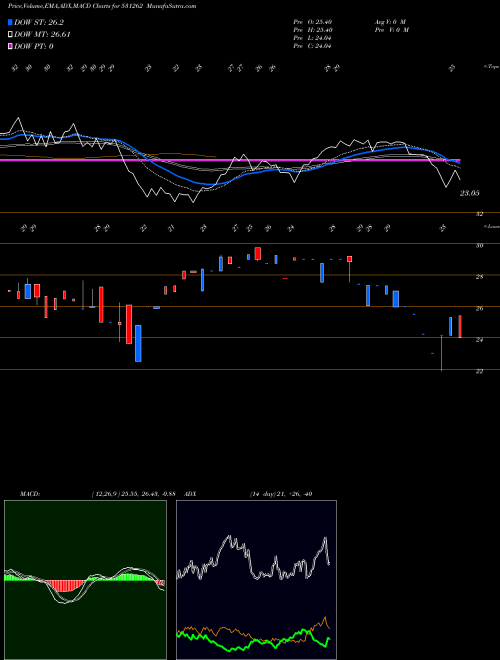
Task: Click the 'ADX' panel heading
Action: coord(191,494)
